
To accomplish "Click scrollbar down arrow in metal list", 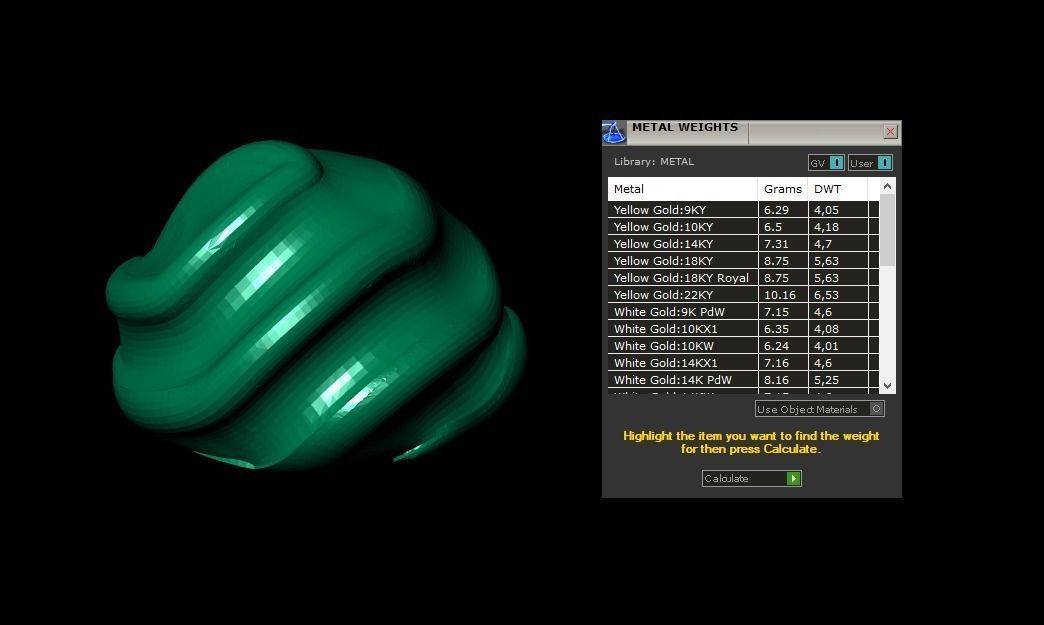I will click(887, 385).
